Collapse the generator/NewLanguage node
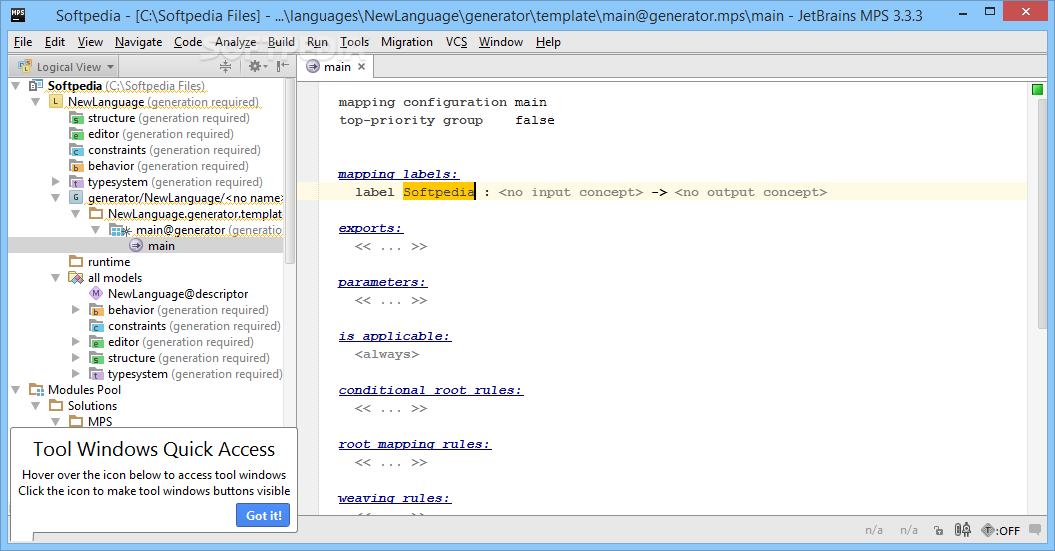 (56, 198)
